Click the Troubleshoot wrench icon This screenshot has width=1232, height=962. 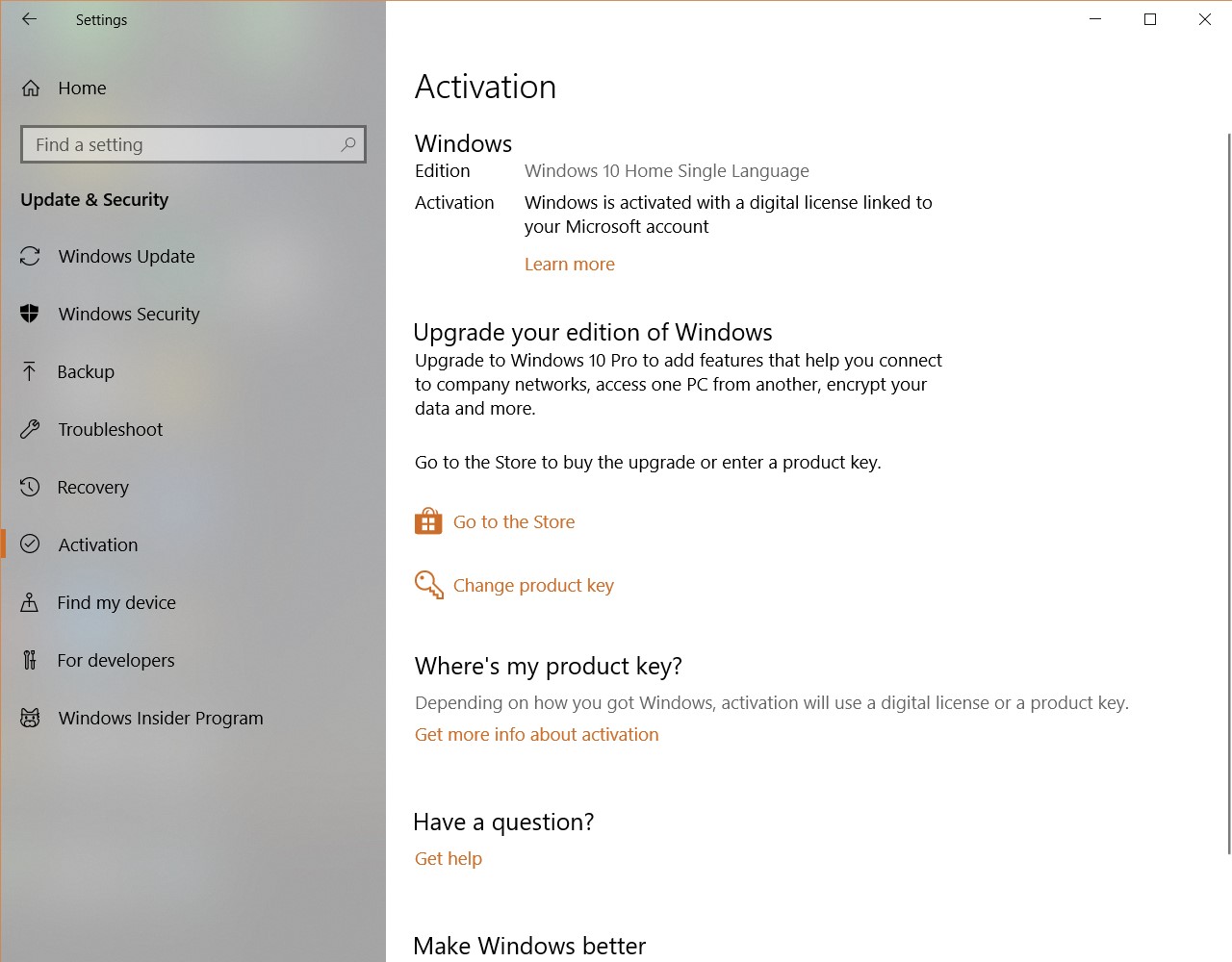click(30, 429)
